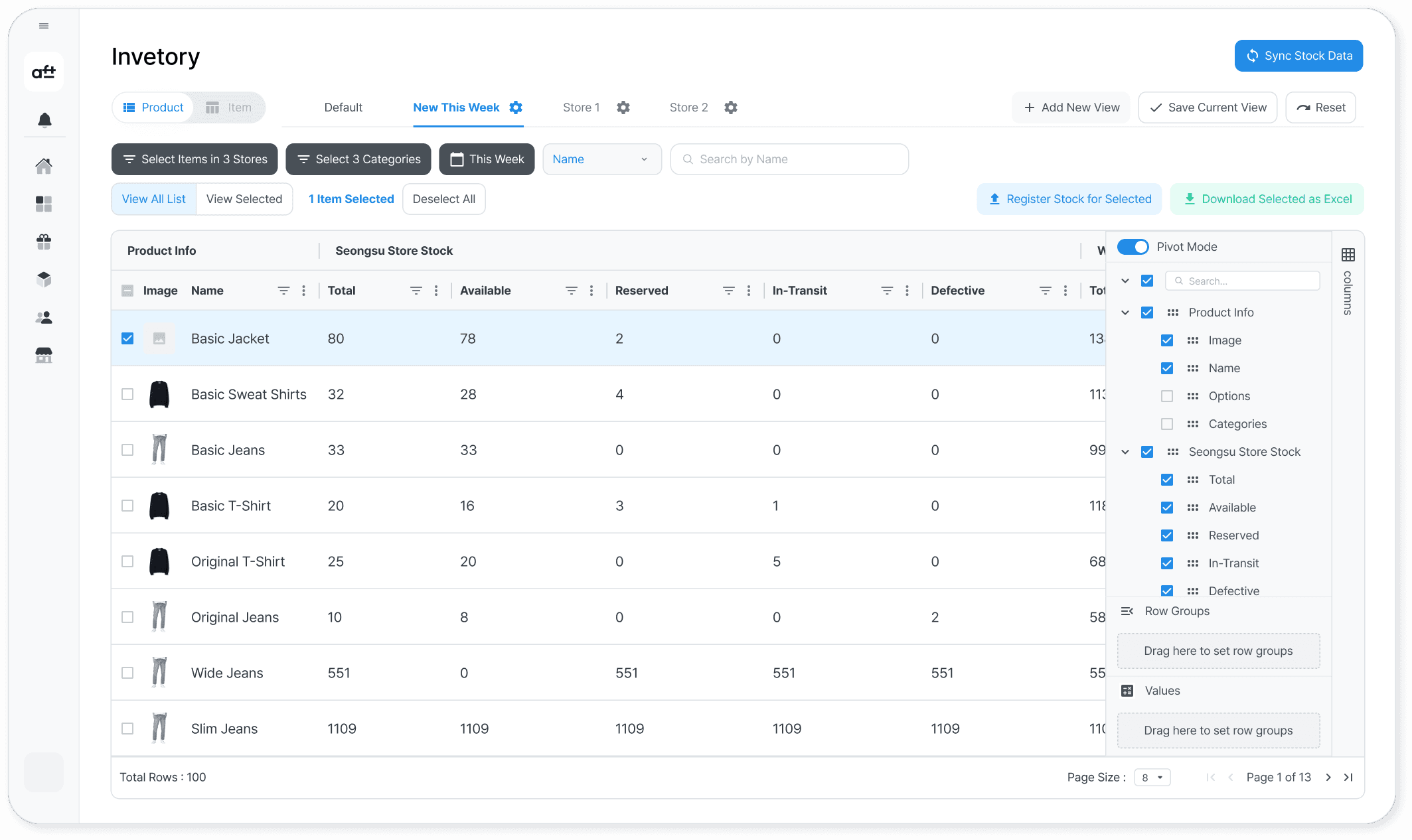Open three-dot menu on Total column

[x=436, y=291]
